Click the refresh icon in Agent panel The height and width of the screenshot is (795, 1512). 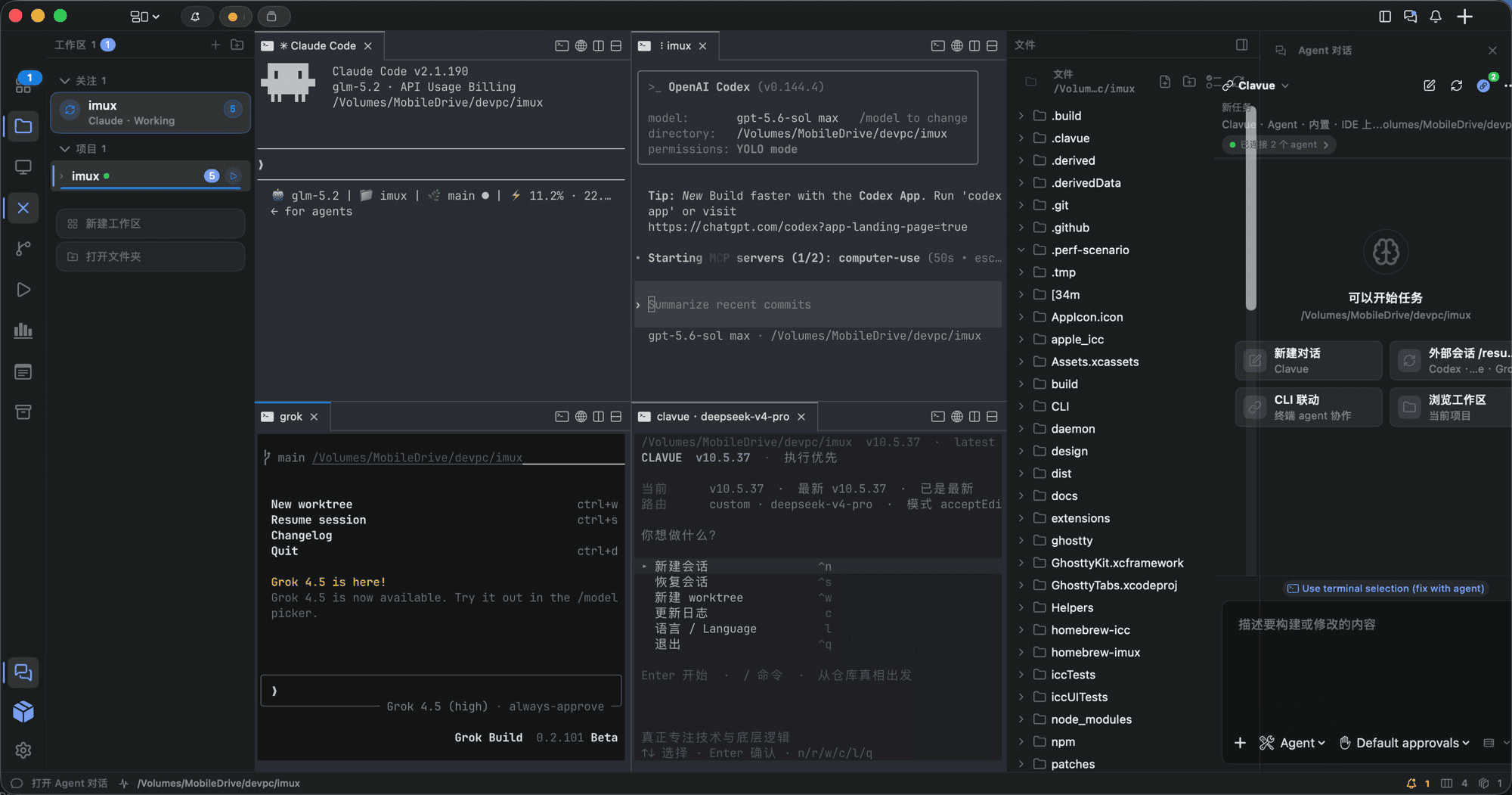tap(1456, 85)
